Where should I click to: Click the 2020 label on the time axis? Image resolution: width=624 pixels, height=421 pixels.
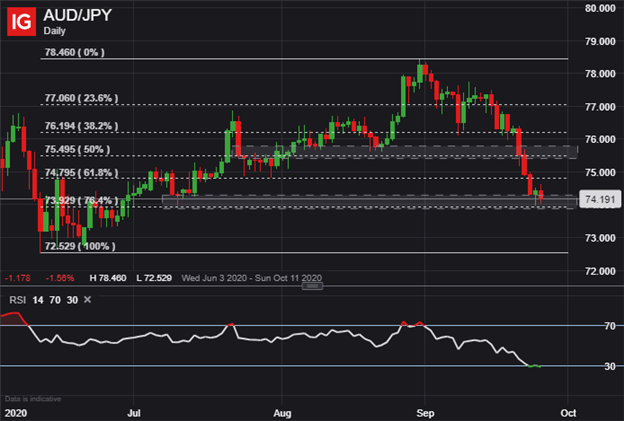(16, 413)
